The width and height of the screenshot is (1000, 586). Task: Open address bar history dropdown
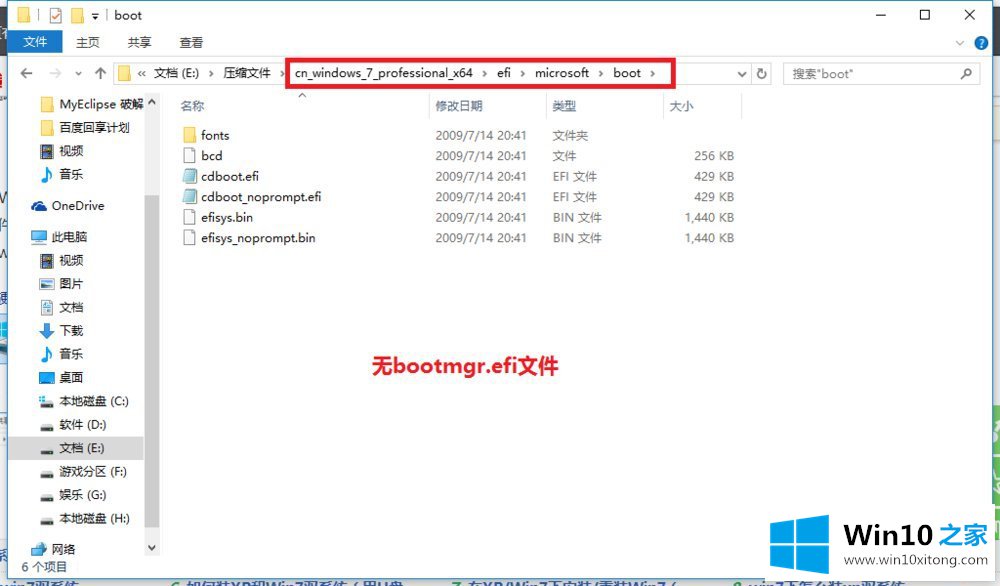(742, 74)
